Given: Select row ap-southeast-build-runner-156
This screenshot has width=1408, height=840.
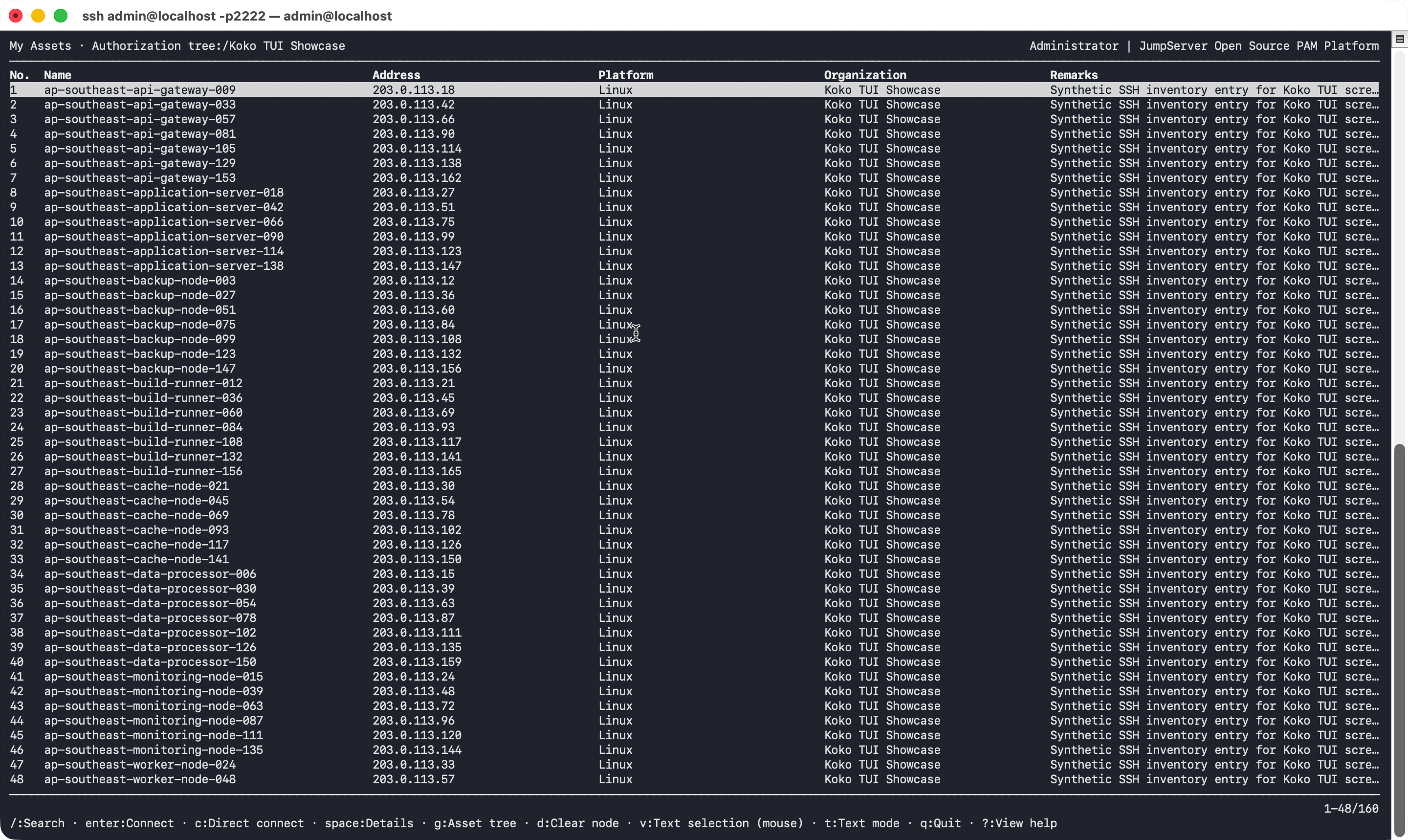Looking at the screenshot, I should point(694,471).
